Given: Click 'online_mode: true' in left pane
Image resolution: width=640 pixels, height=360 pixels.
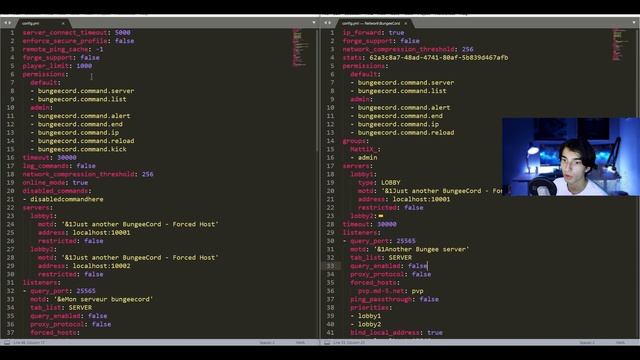Looking at the screenshot, I should click(55, 182).
